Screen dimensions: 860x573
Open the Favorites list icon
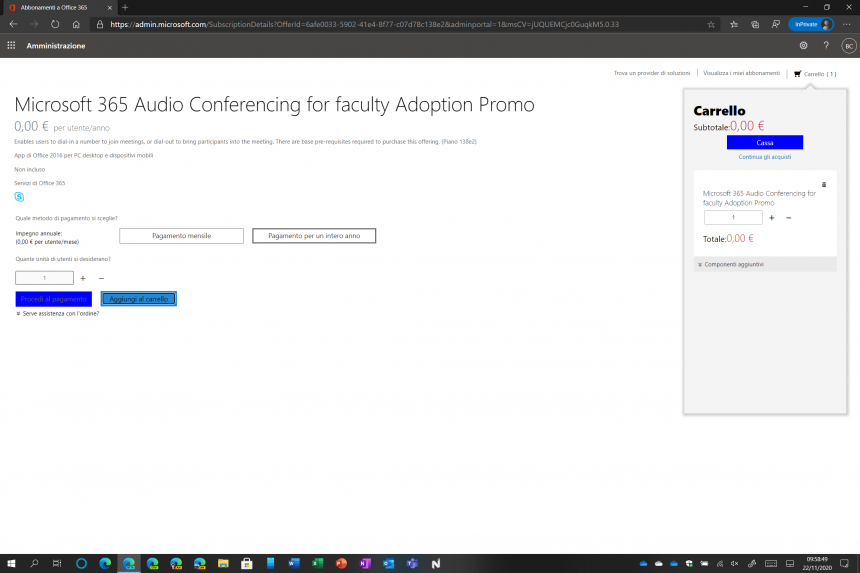click(734, 24)
